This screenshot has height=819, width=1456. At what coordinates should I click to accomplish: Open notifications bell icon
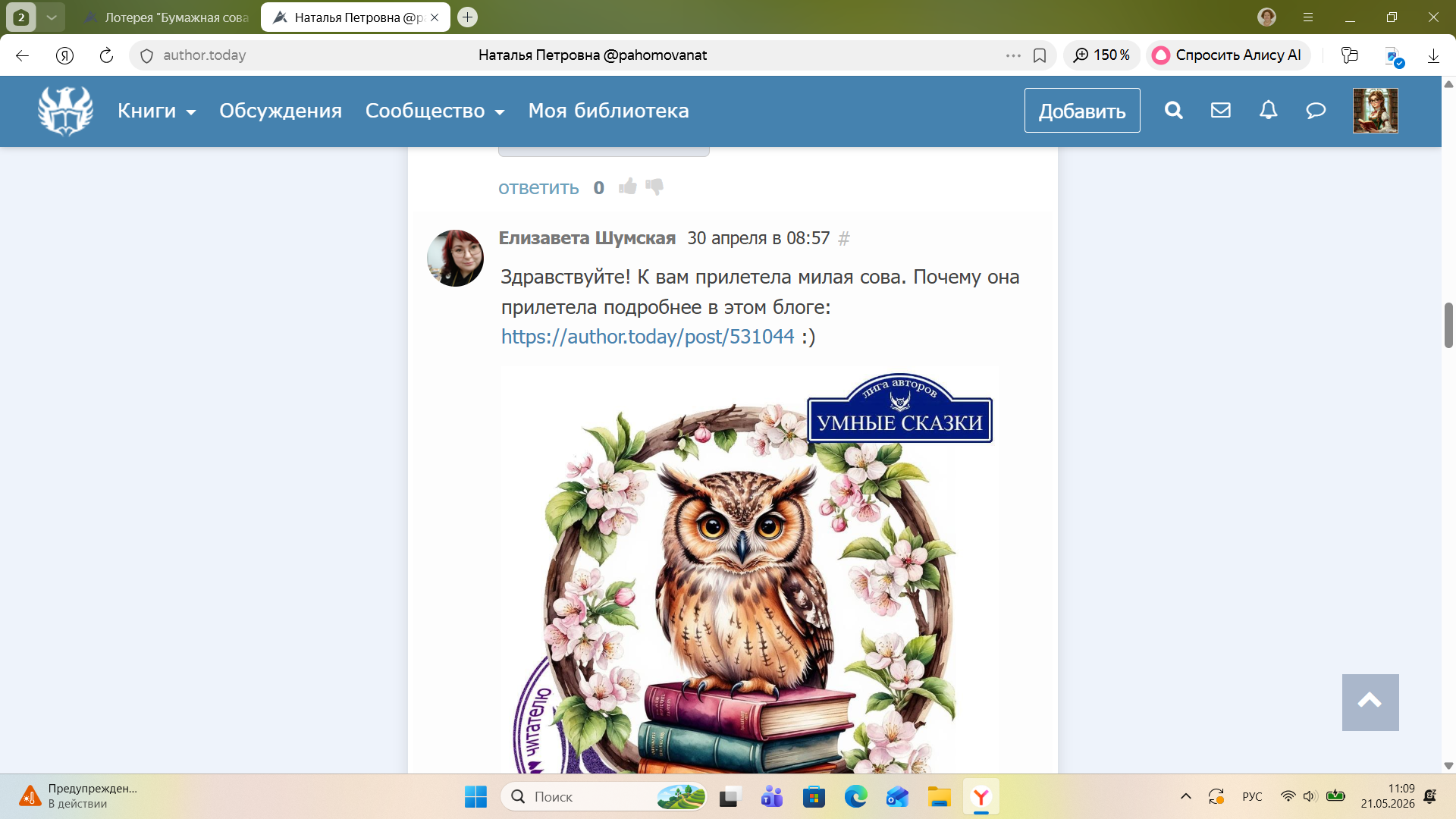pyautogui.click(x=1269, y=111)
